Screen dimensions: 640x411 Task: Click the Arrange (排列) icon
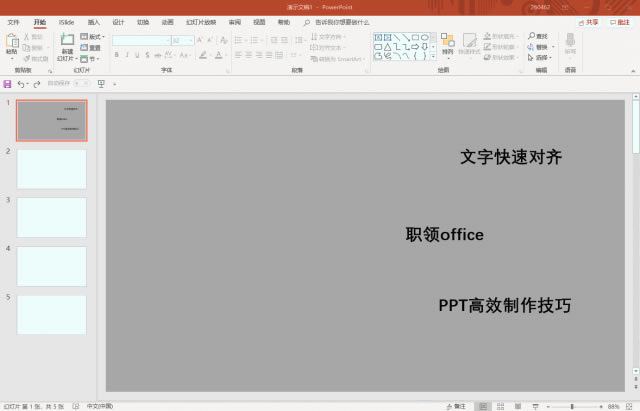click(x=448, y=40)
